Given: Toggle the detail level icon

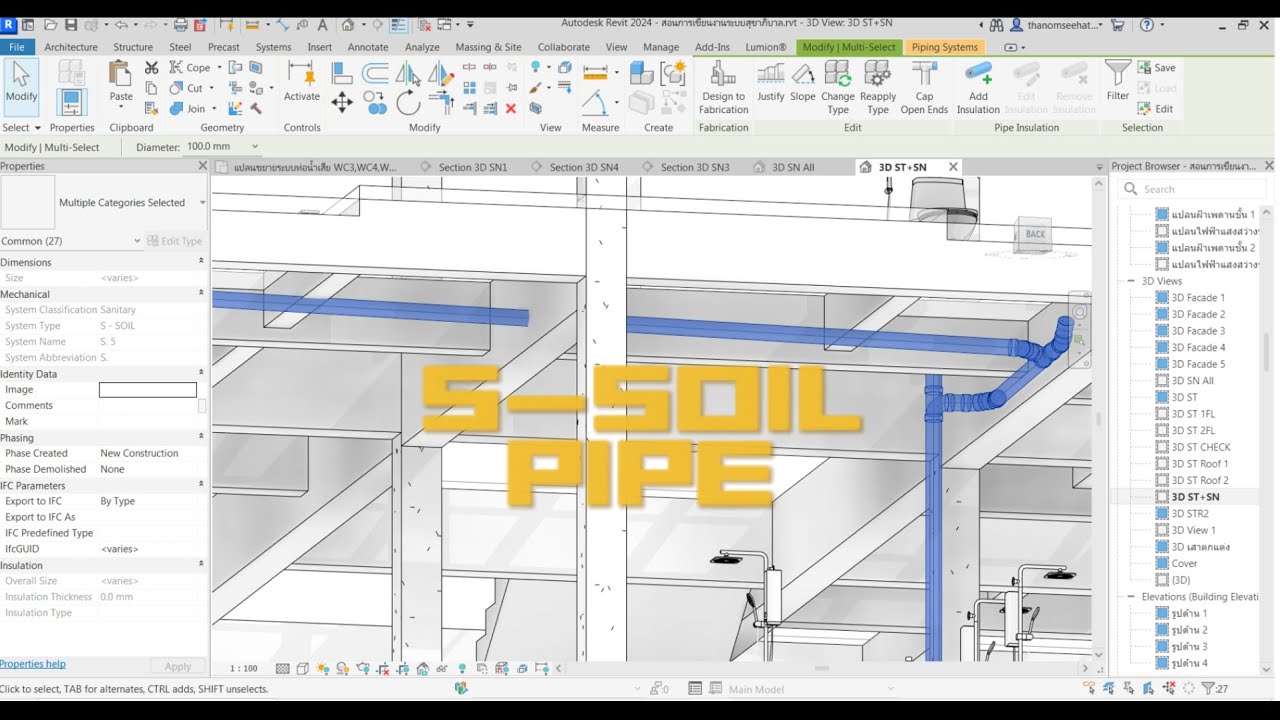Looking at the screenshot, I should (283, 668).
